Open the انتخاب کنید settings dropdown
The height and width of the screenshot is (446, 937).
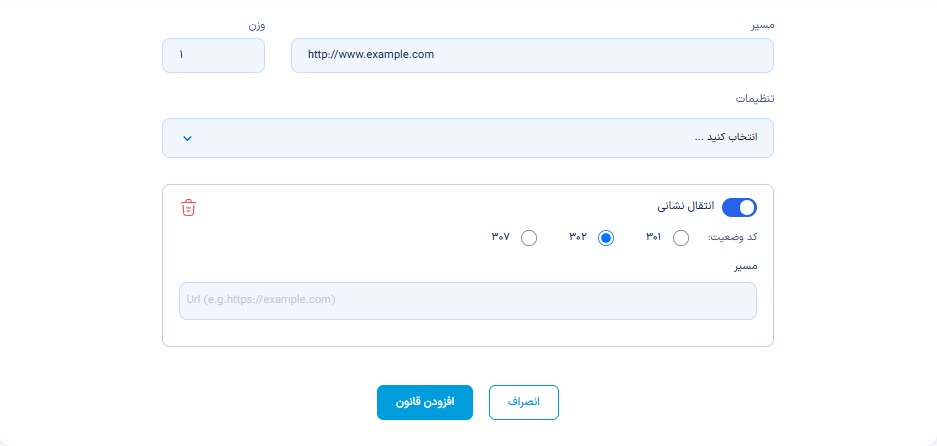pos(468,138)
